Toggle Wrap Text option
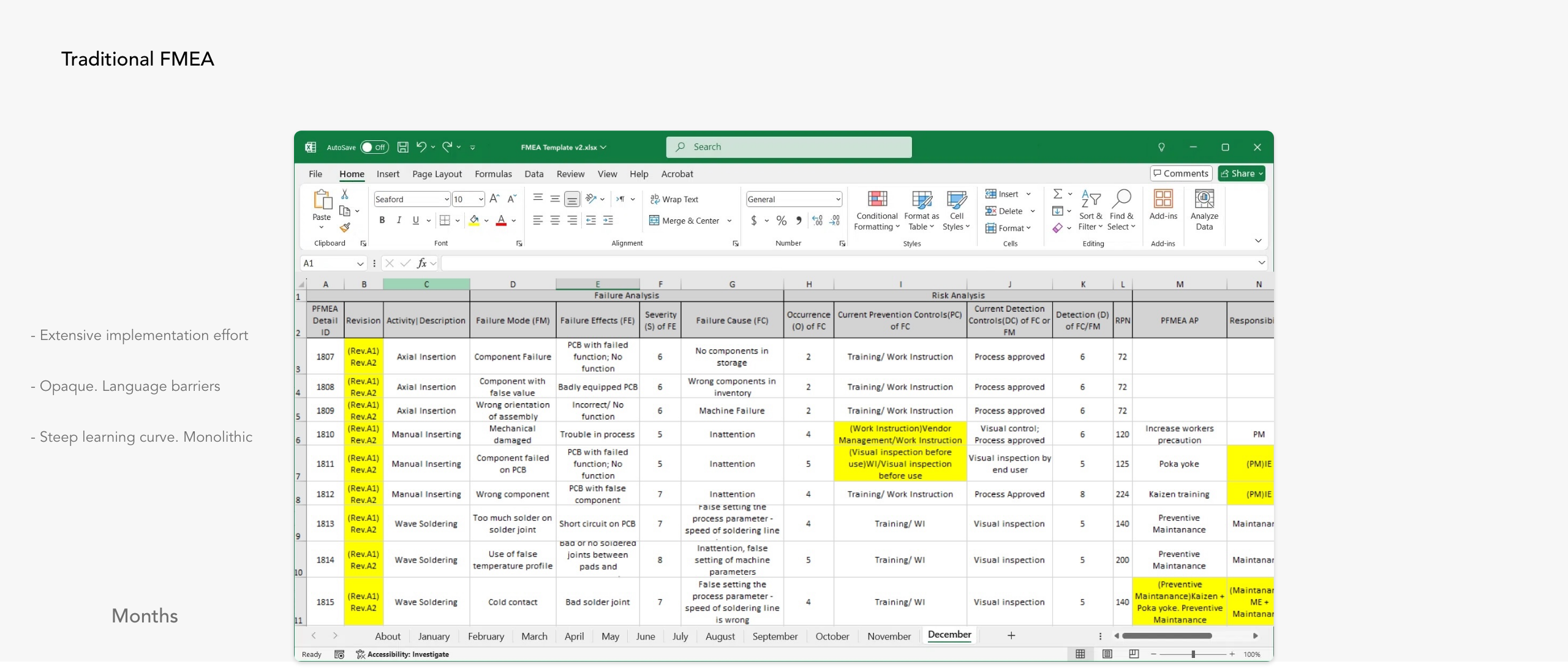 (x=674, y=199)
